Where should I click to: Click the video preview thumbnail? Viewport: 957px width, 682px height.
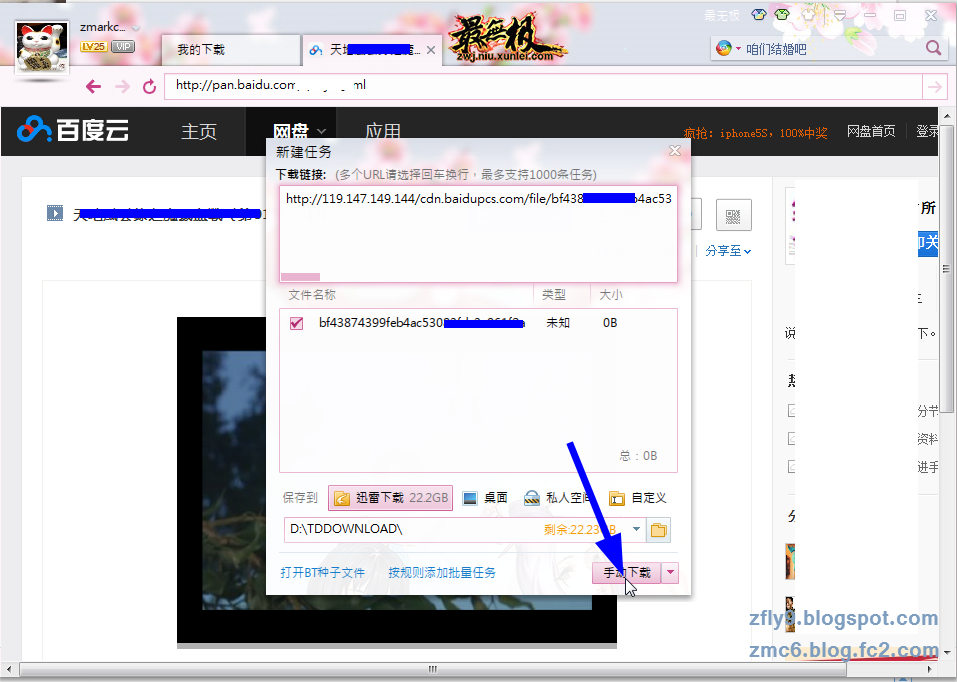(397, 480)
